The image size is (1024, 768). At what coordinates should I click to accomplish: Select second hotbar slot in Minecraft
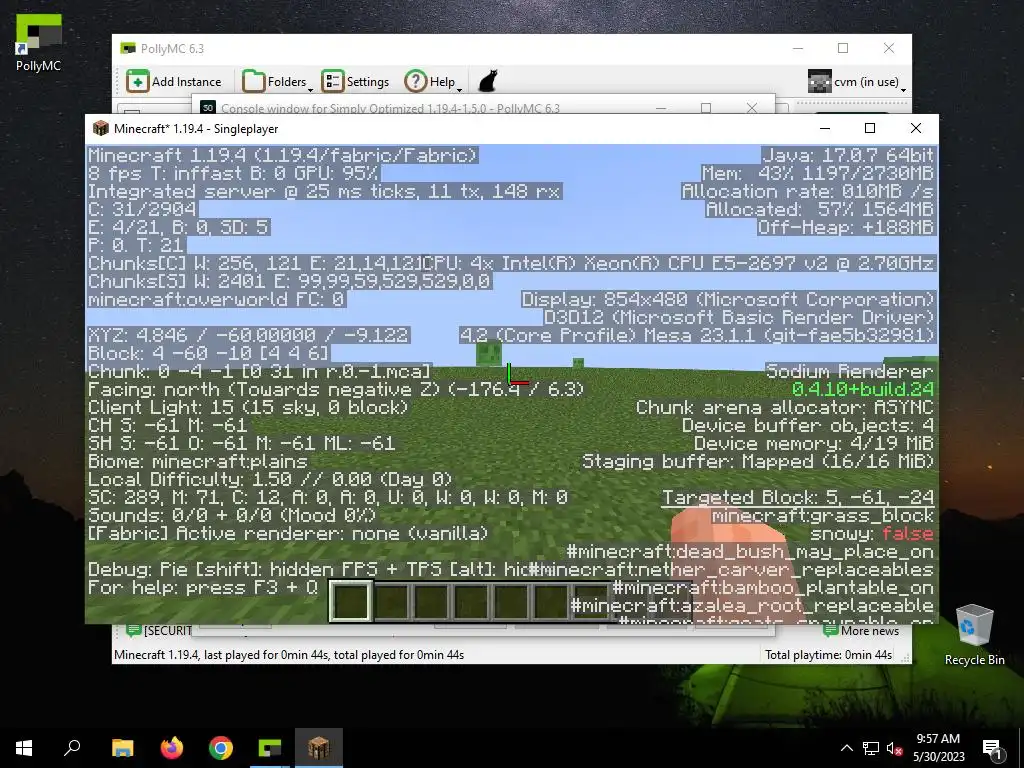tap(392, 601)
